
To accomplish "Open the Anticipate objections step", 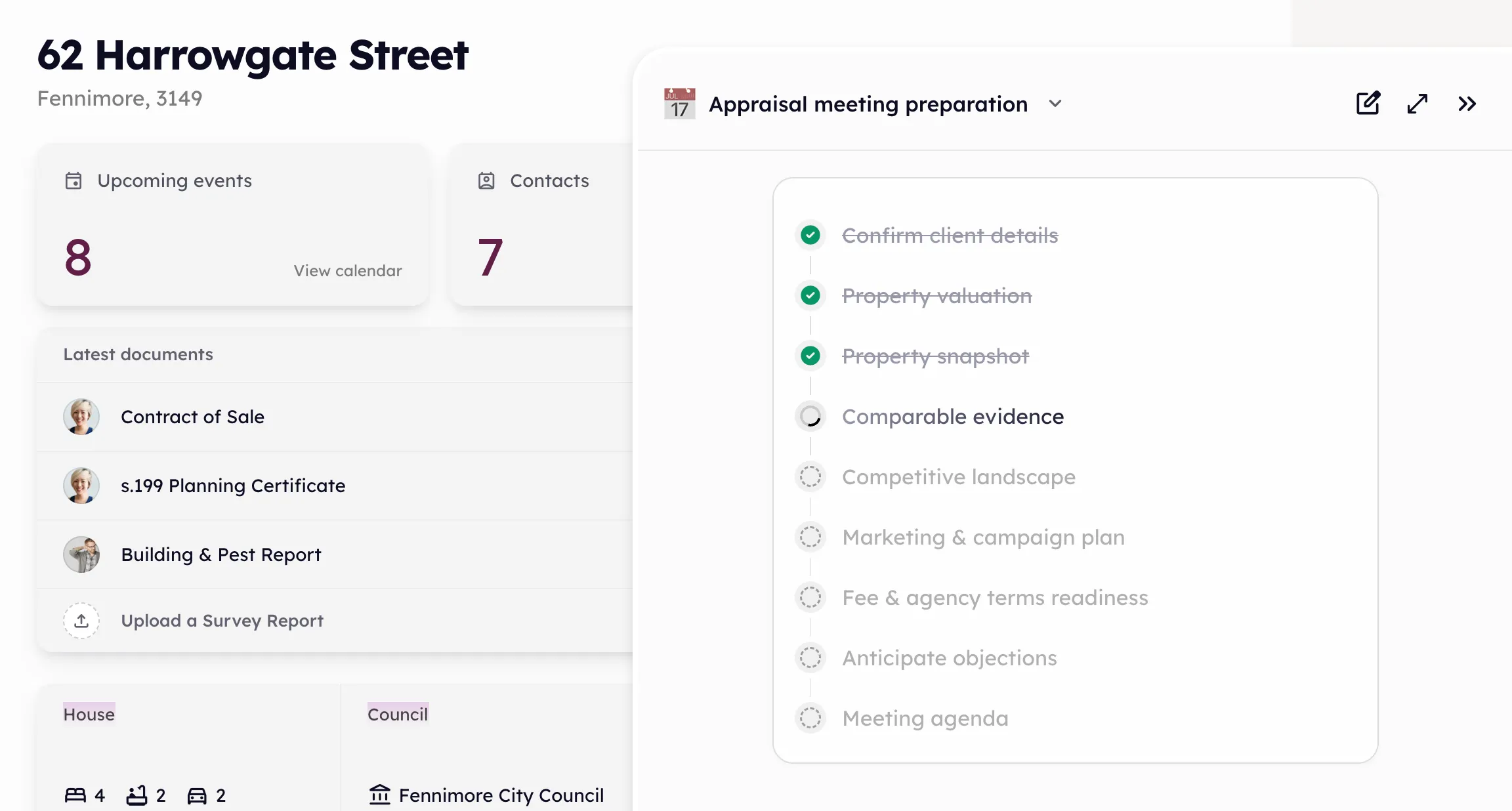I will 950,658.
